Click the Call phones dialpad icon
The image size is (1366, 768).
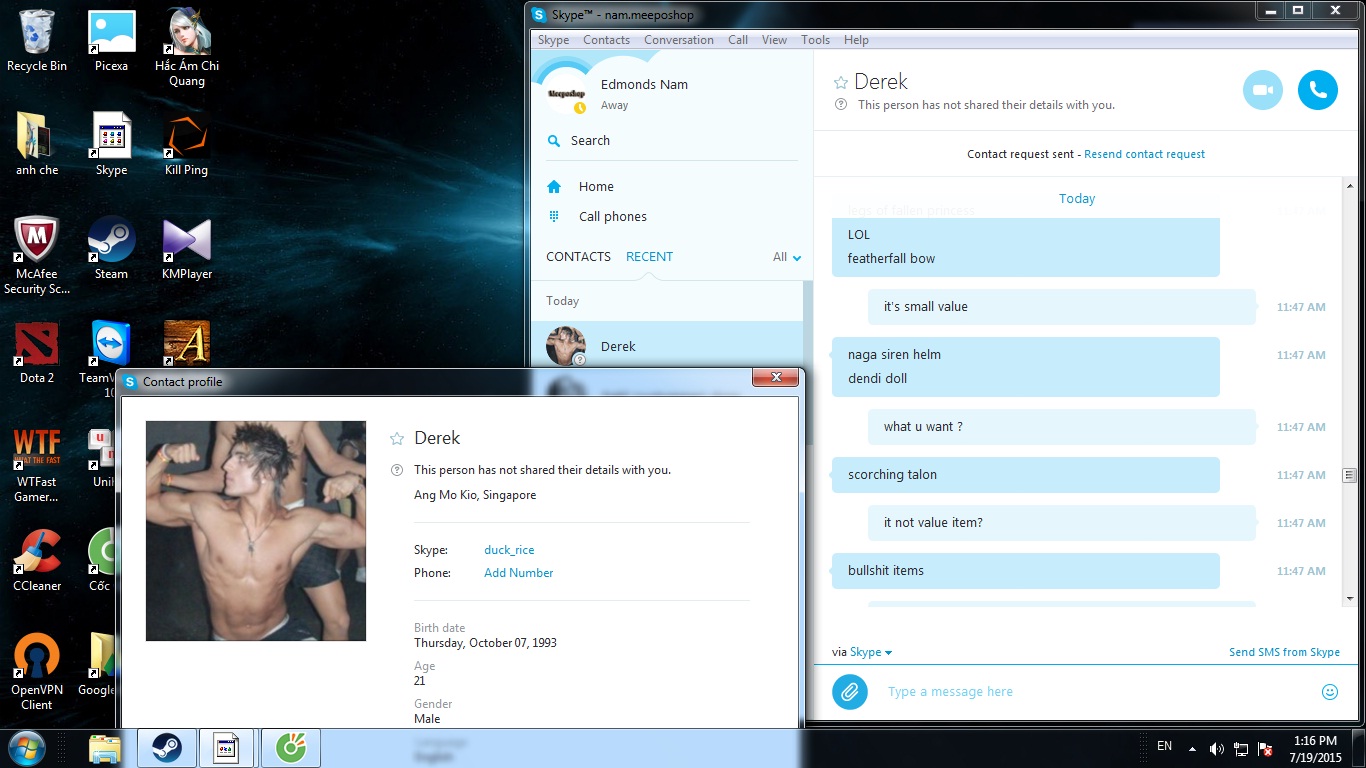point(554,217)
